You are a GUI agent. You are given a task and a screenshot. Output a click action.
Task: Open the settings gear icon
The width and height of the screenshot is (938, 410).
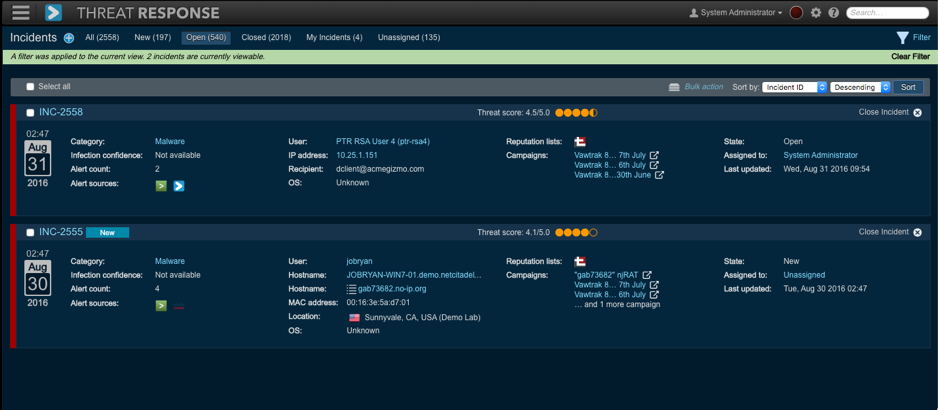click(816, 13)
